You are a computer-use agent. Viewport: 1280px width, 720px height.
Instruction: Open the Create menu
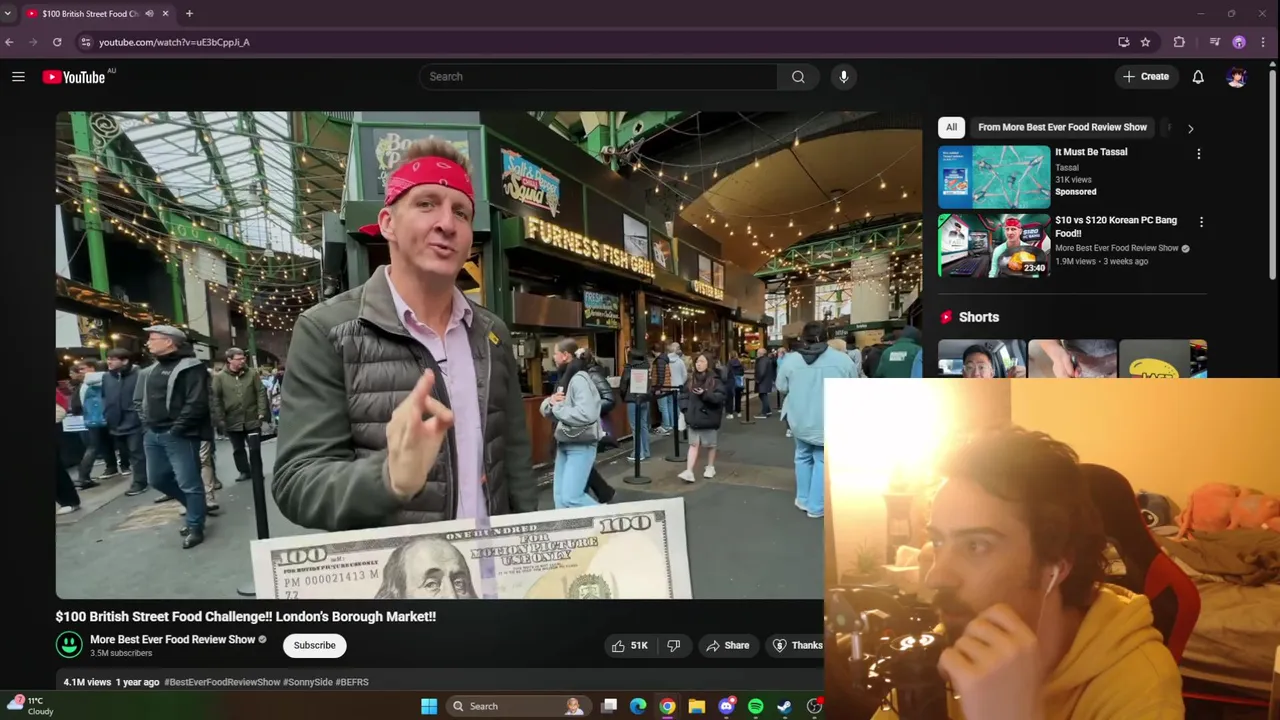[1146, 77]
